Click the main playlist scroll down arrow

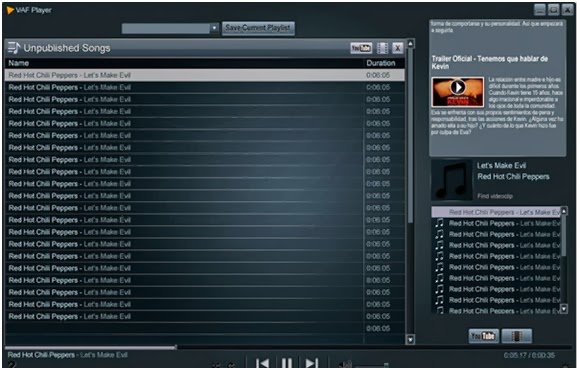click(x=410, y=339)
